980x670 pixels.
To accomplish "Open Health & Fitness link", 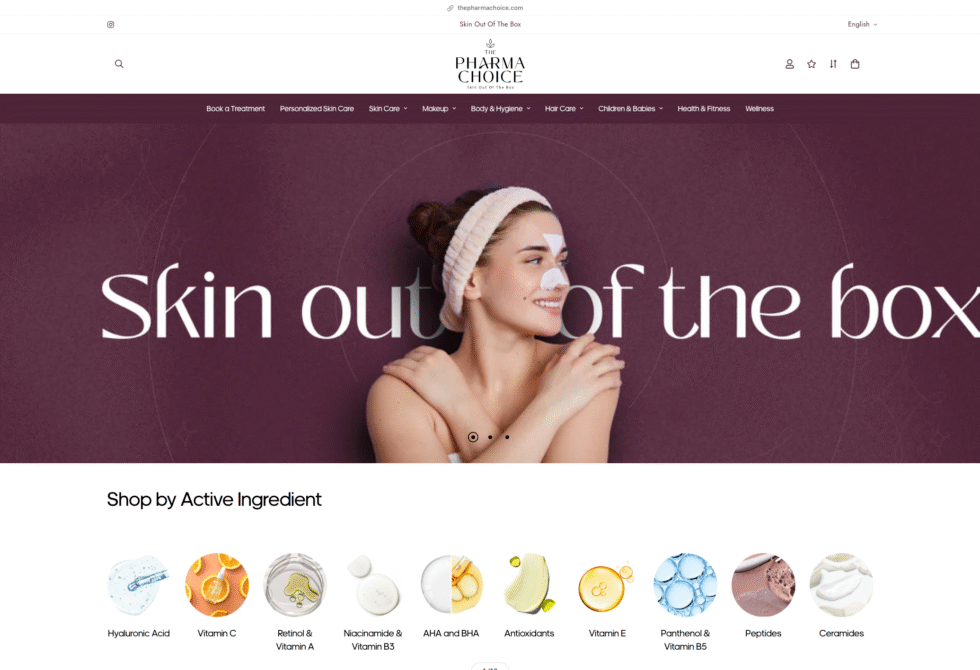I will 704,109.
